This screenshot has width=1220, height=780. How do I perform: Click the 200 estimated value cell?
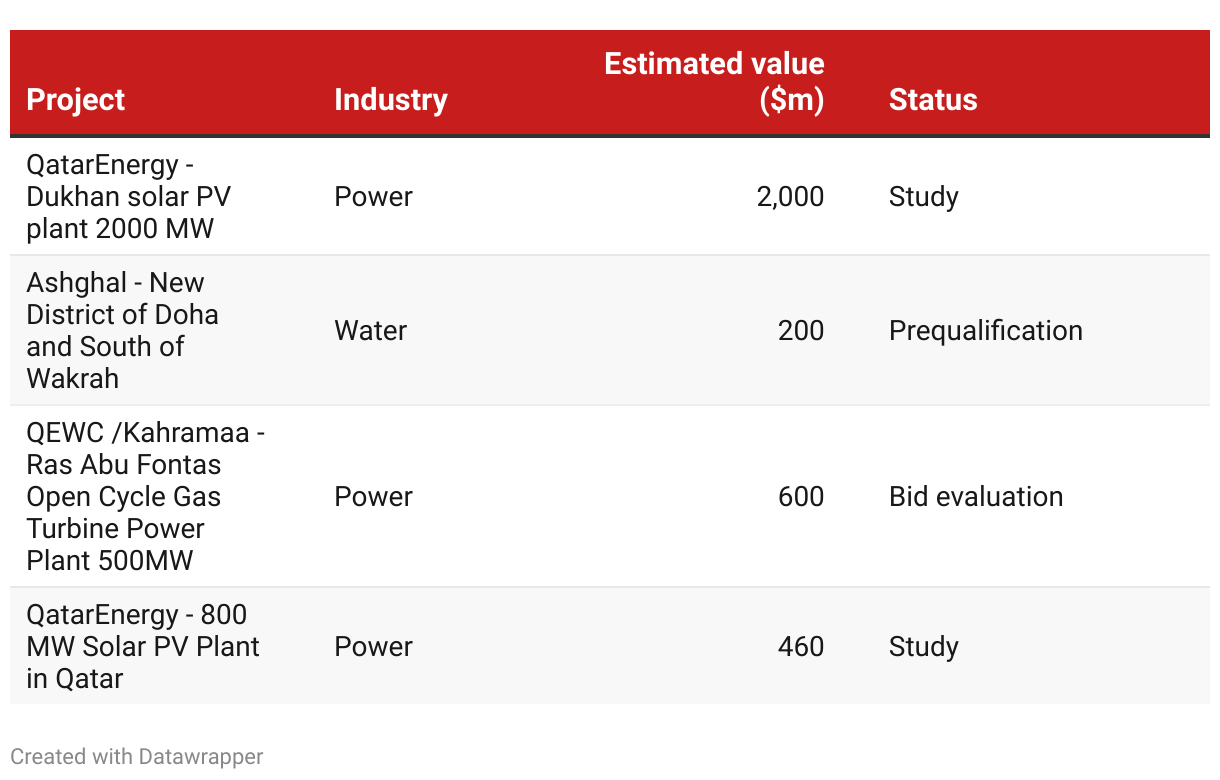point(801,331)
